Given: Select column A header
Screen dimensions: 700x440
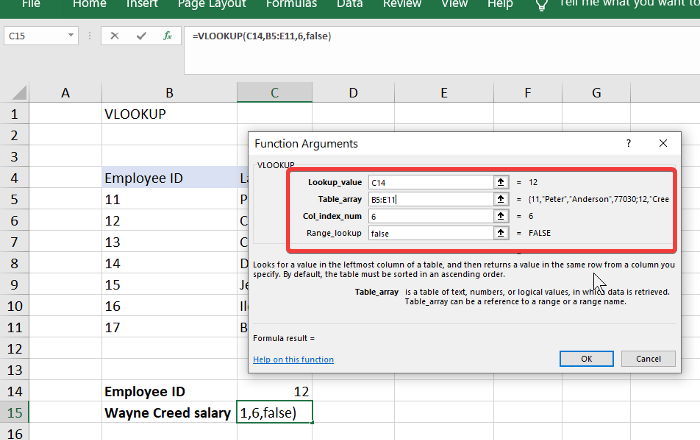Looking at the screenshot, I should pyautogui.click(x=65, y=93).
